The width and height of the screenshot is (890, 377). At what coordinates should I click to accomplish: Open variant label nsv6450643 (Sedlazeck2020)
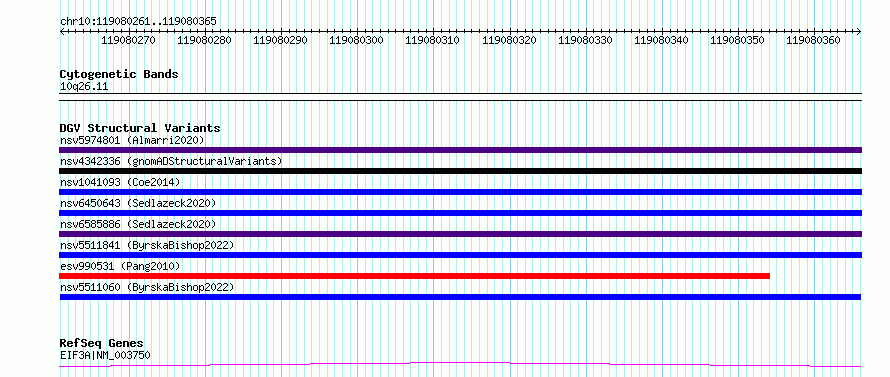point(138,203)
